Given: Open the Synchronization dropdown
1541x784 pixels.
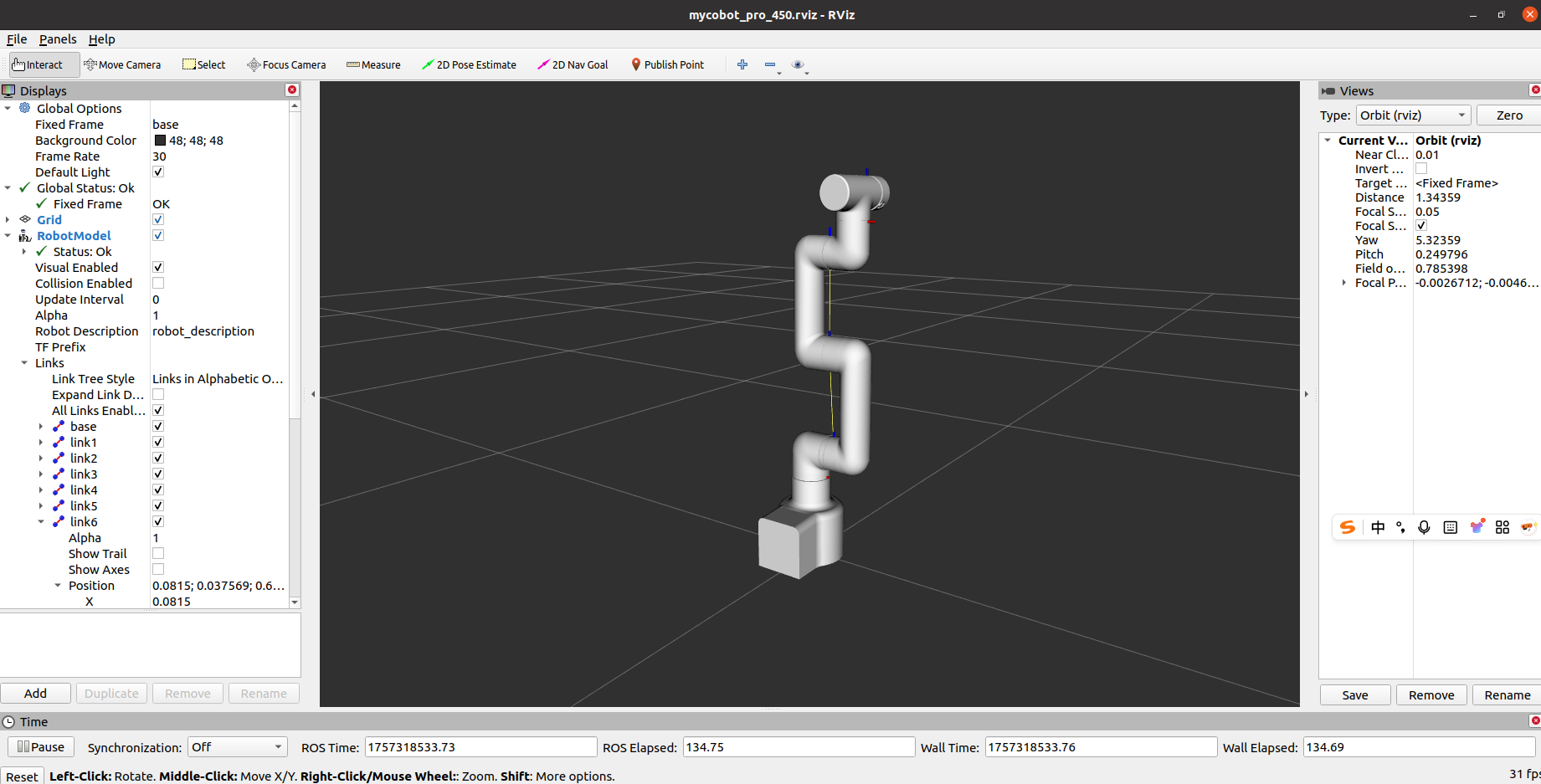Looking at the screenshot, I should [x=237, y=747].
